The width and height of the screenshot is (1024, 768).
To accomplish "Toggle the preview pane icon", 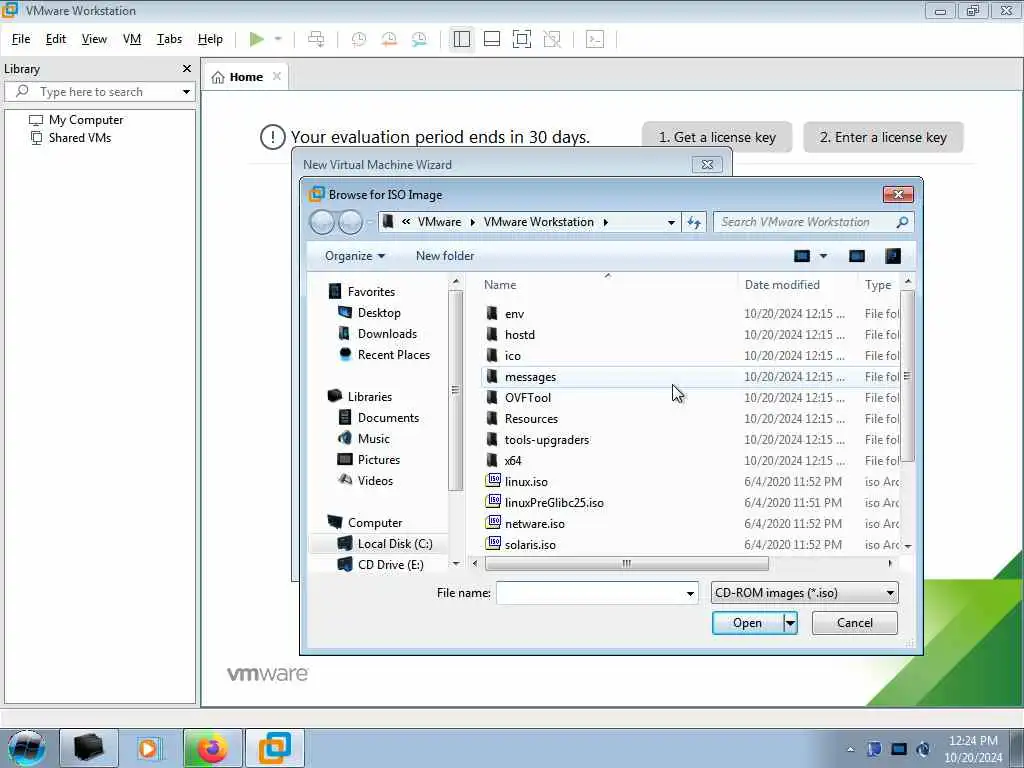I will 857,256.
